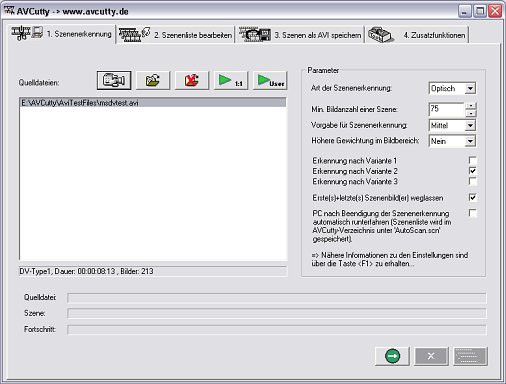The height and width of the screenshot is (384, 506).
Task: Click the AVCutty title bar app icon
Action: 9,11
